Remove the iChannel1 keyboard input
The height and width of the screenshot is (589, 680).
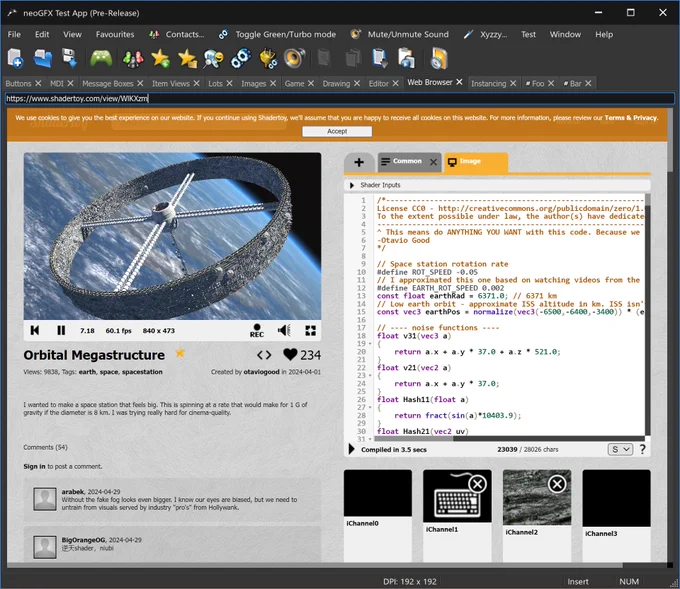click(x=477, y=484)
